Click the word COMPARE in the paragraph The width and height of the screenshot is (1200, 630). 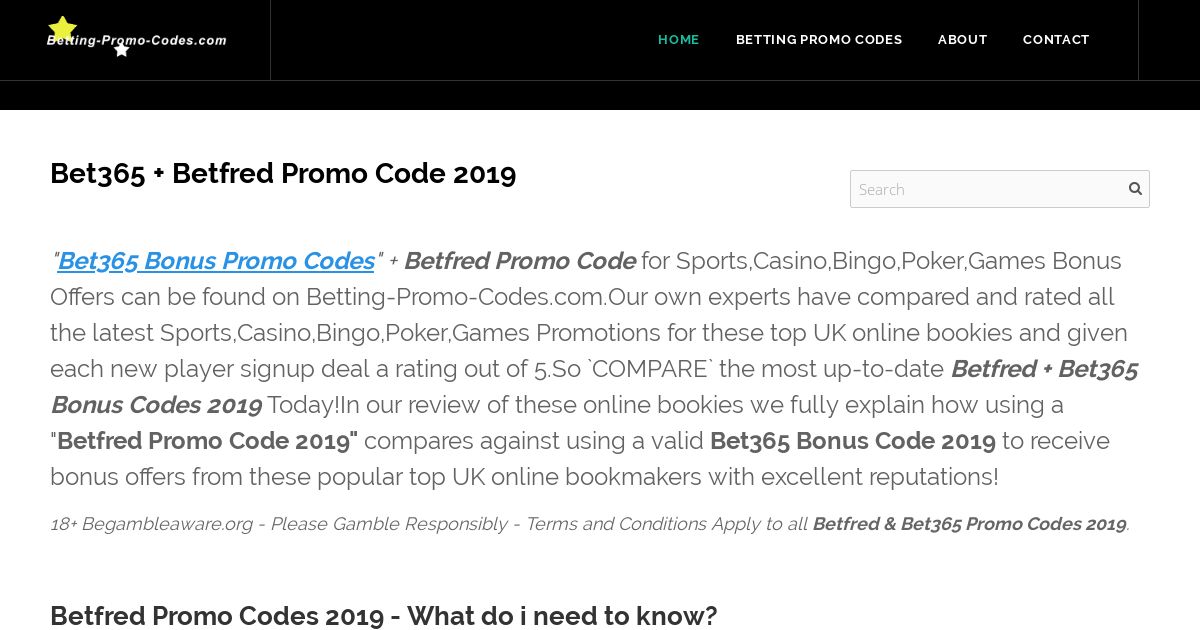(650, 369)
